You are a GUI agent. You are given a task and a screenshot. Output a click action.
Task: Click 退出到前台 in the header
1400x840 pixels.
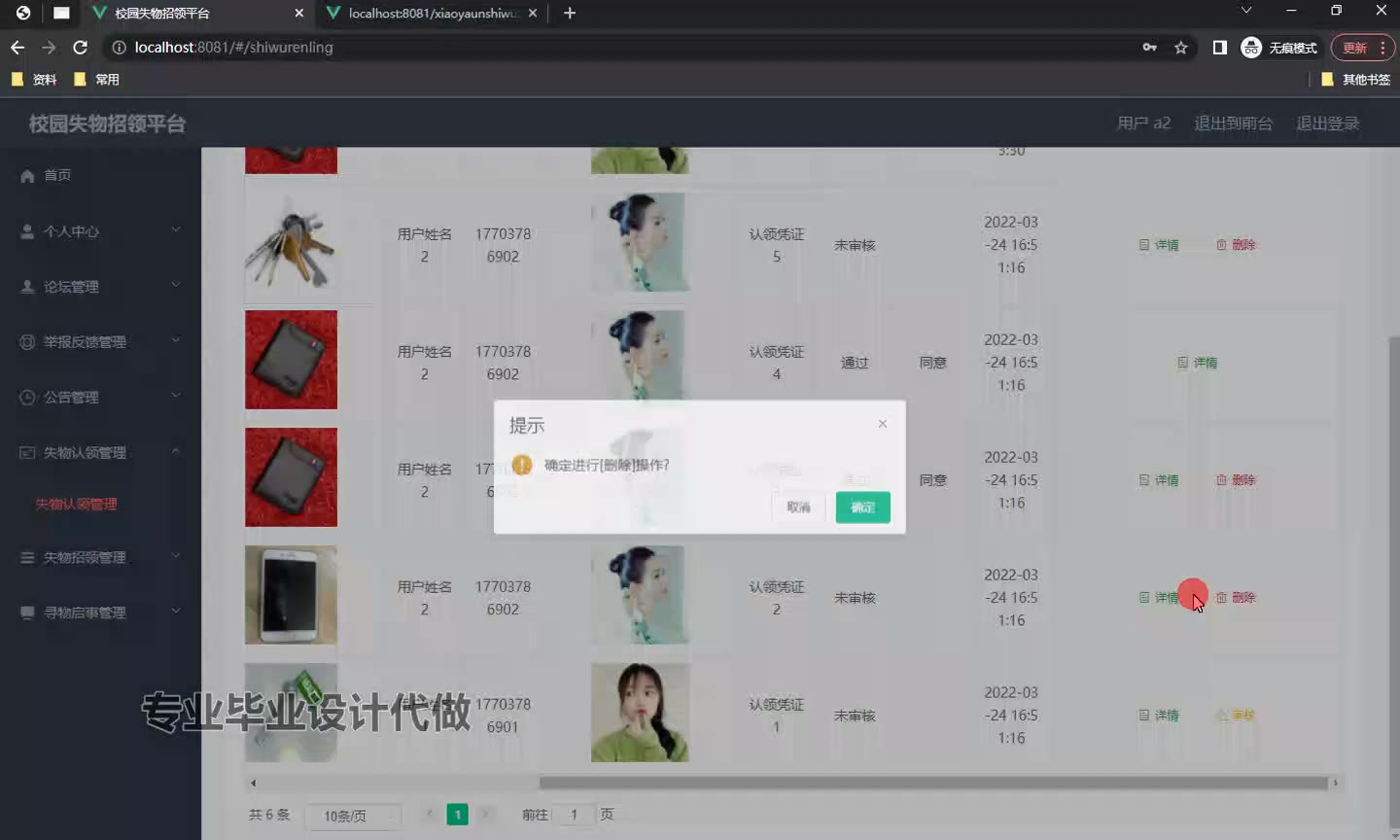pyautogui.click(x=1233, y=123)
